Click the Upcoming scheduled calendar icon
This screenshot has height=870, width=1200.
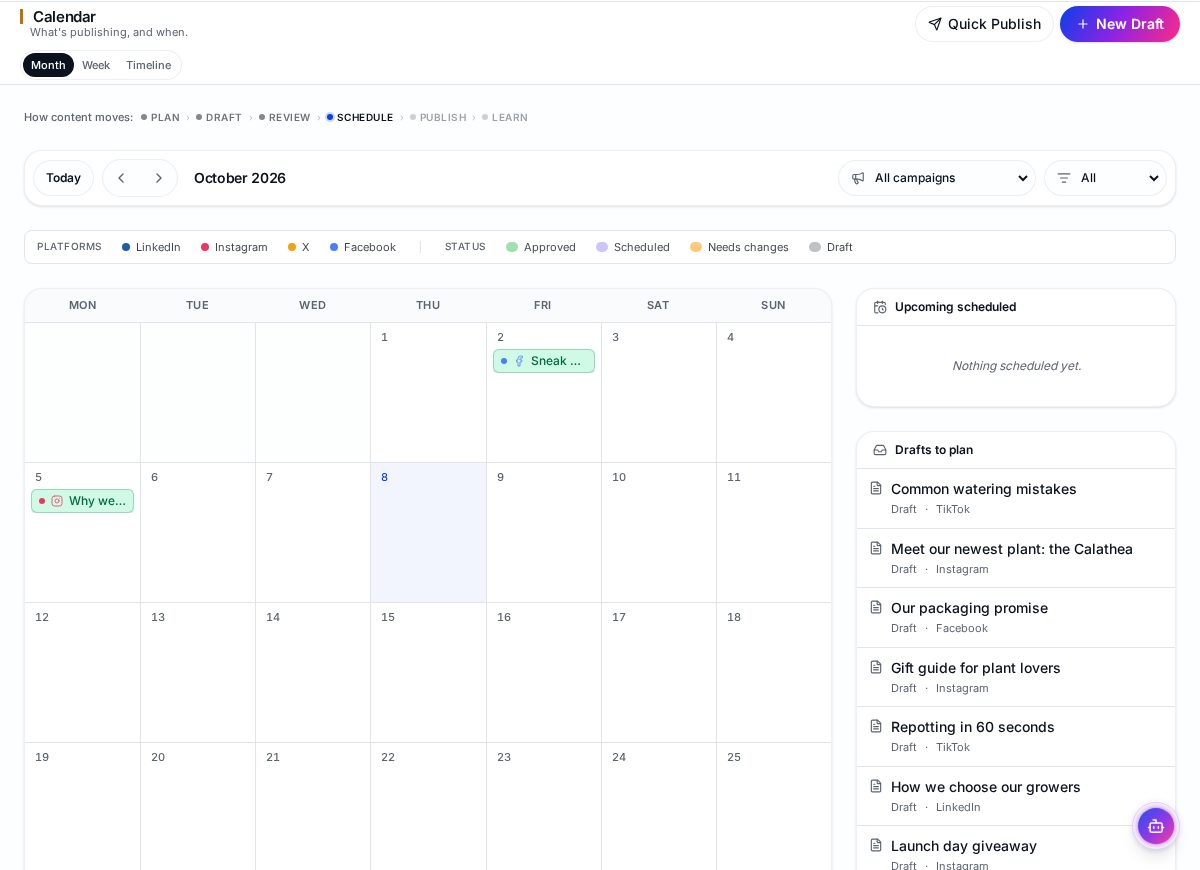click(880, 307)
